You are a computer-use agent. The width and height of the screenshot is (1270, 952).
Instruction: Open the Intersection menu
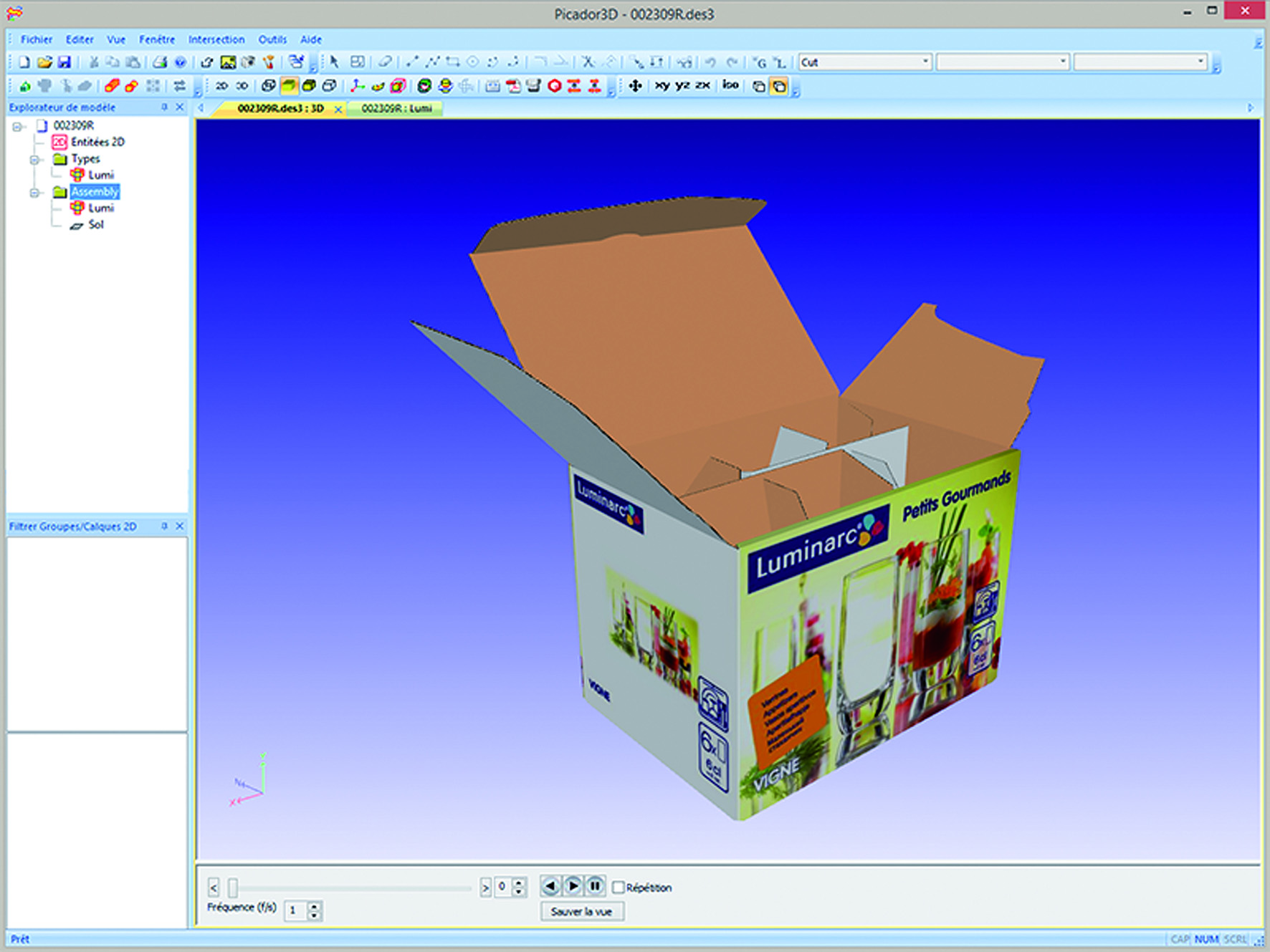(x=216, y=39)
